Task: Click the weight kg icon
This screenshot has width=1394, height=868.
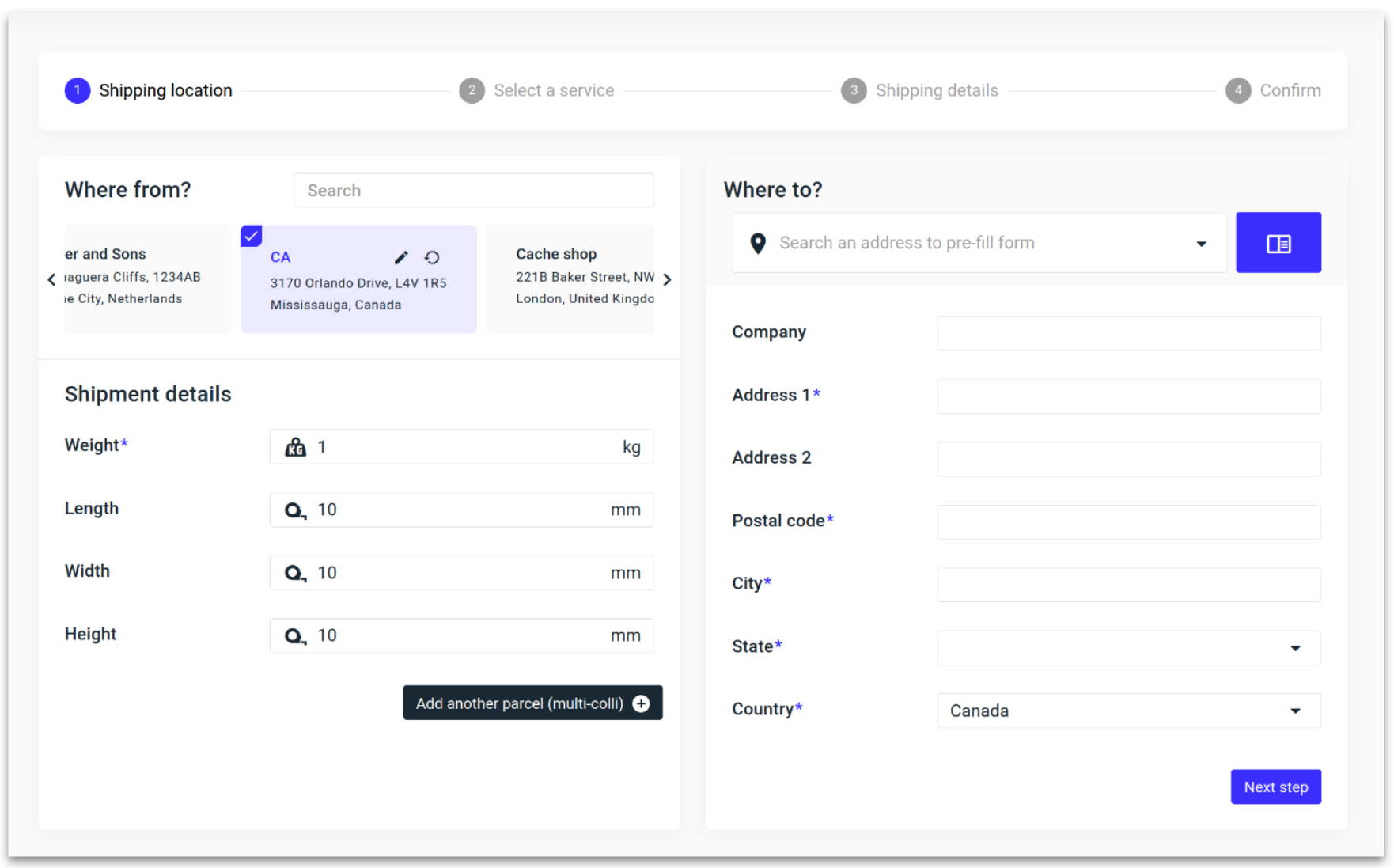Action: point(295,447)
